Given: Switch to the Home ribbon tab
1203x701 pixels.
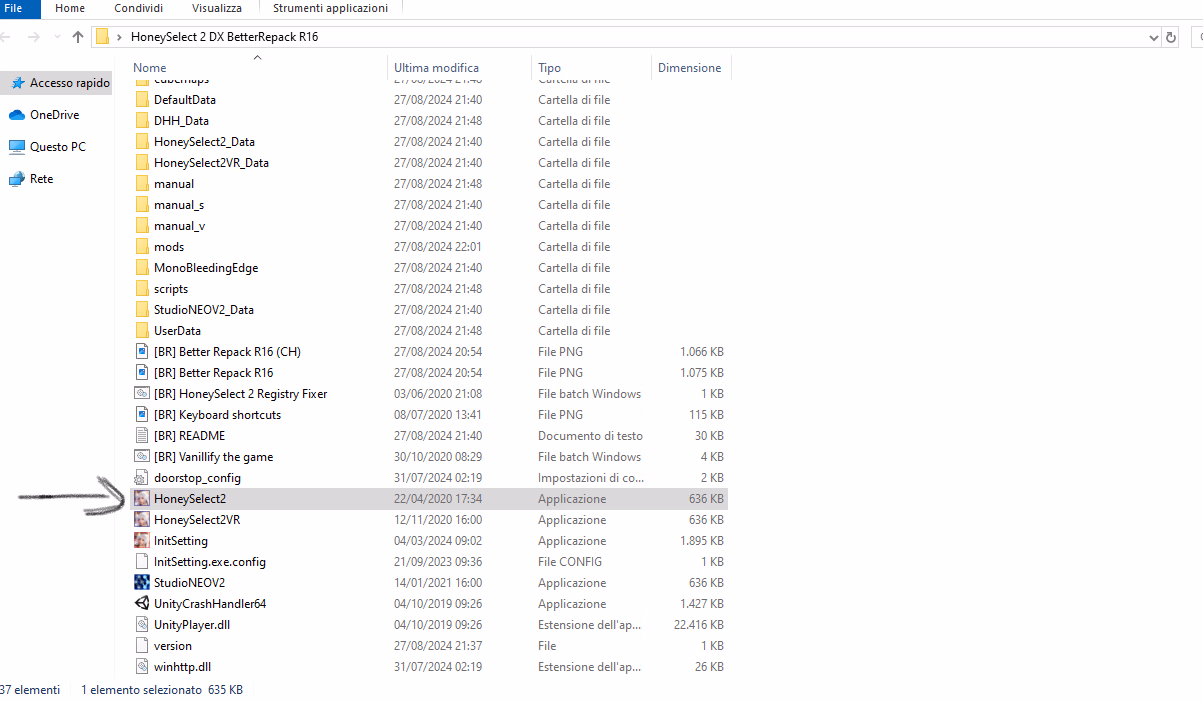Looking at the screenshot, I should (x=70, y=8).
